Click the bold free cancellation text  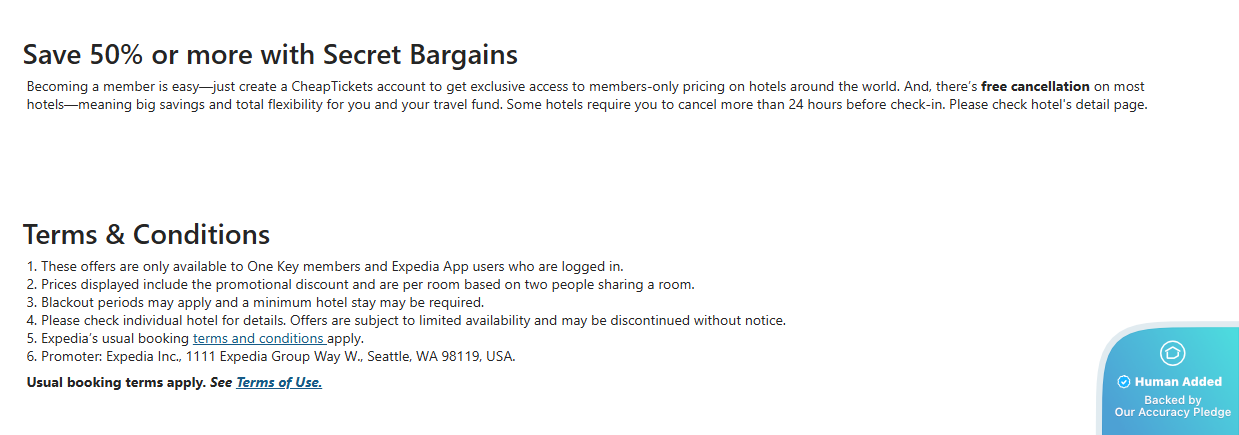[x=1035, y=87]
